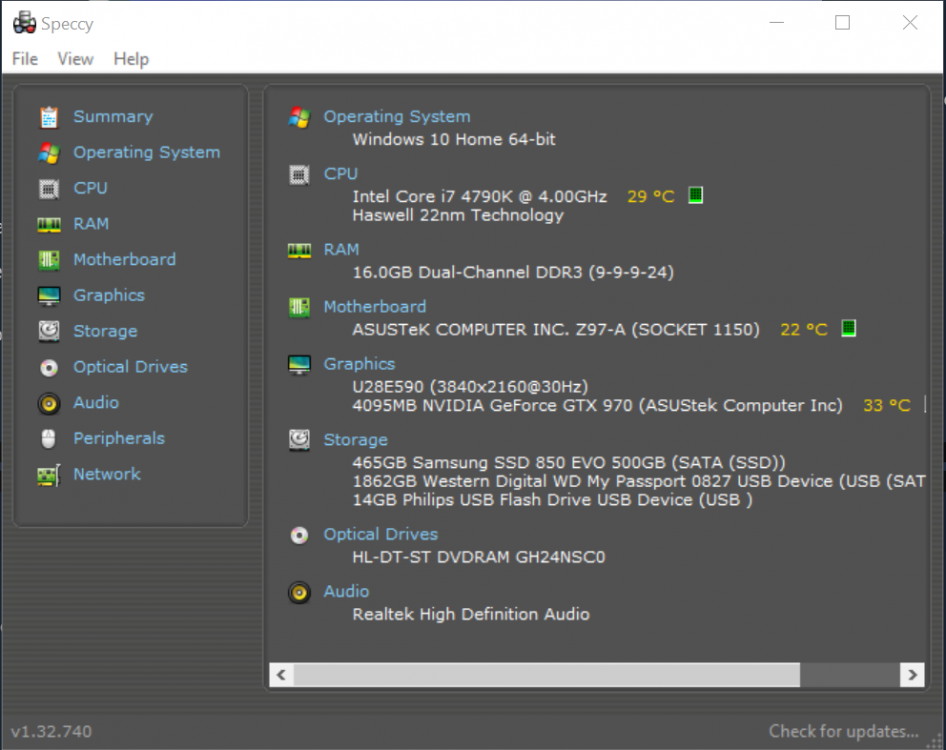Click the RAM stick icon in sidebar

pos(48,224)
